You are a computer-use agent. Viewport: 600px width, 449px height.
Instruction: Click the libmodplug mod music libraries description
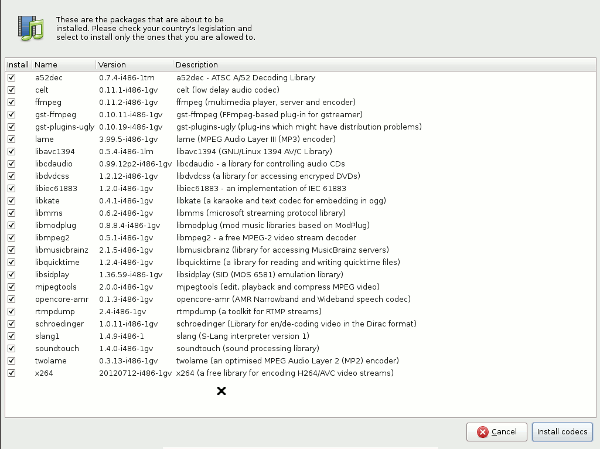click(x=273, y=225)
